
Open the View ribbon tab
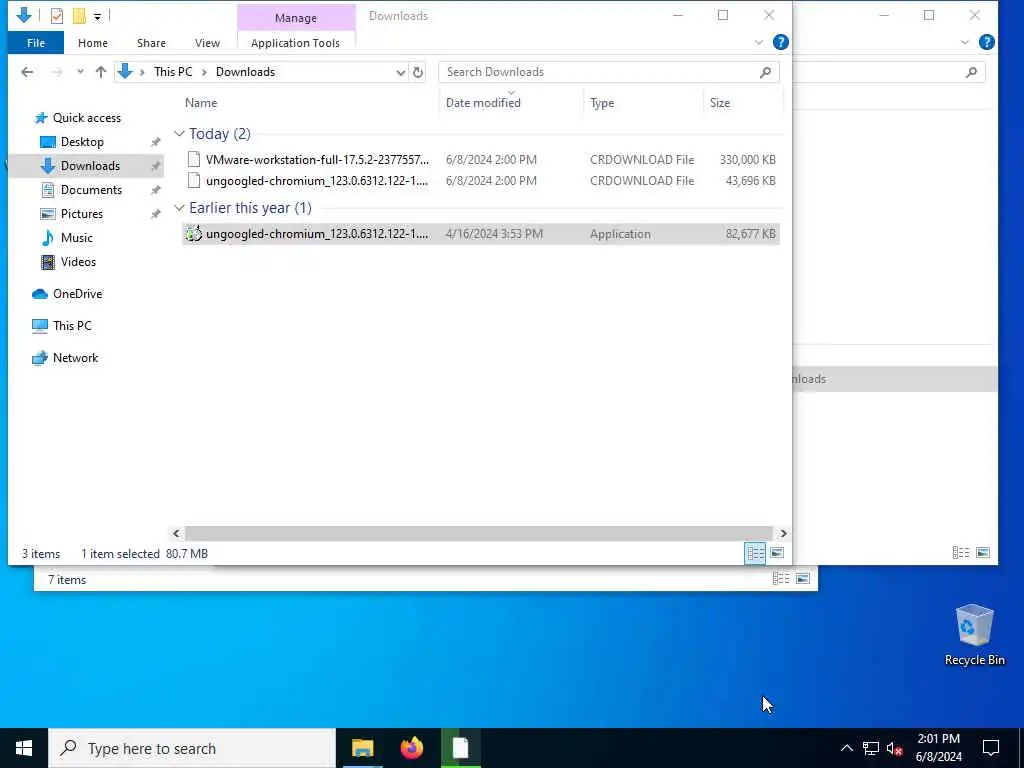pyautogui.click(x=207, y=43)
